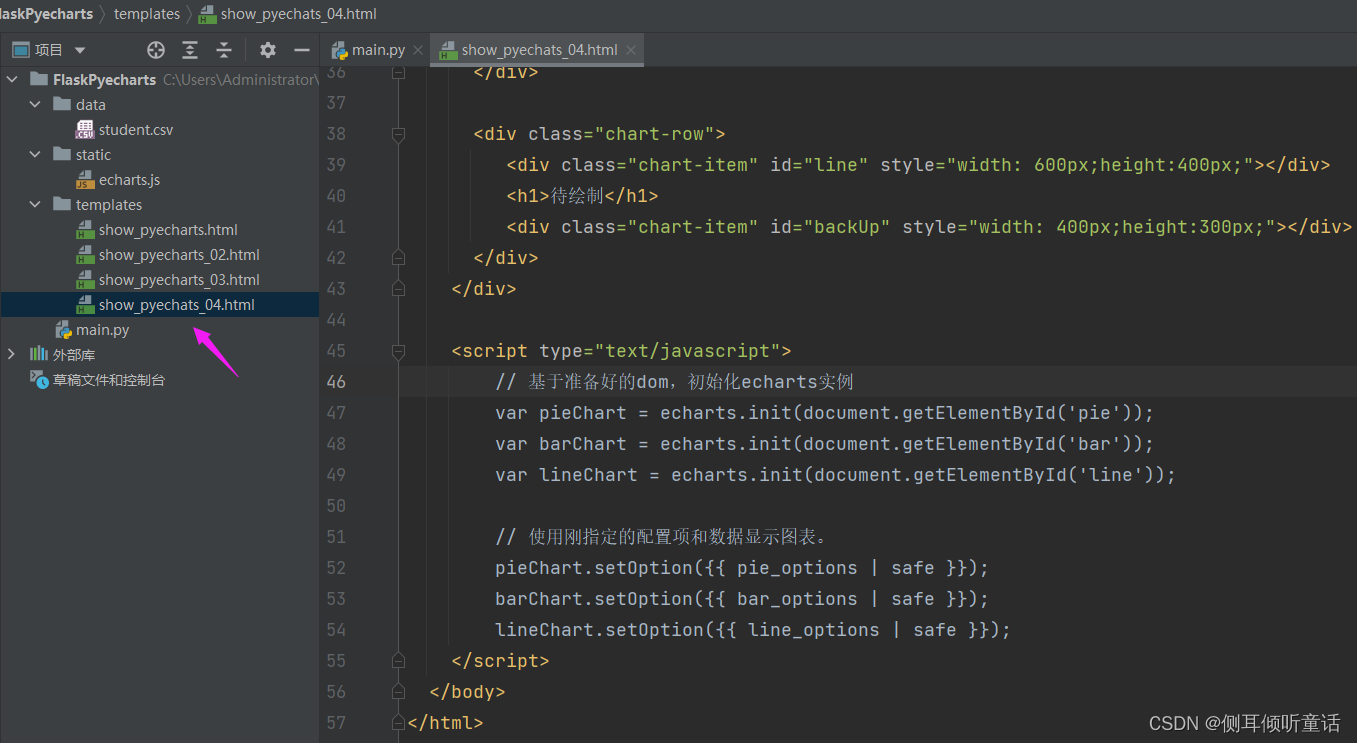Click fold end marker at line 42
Image resolution: width=1357 pixels, height=743 pixels.
click(x=399, y=258)
